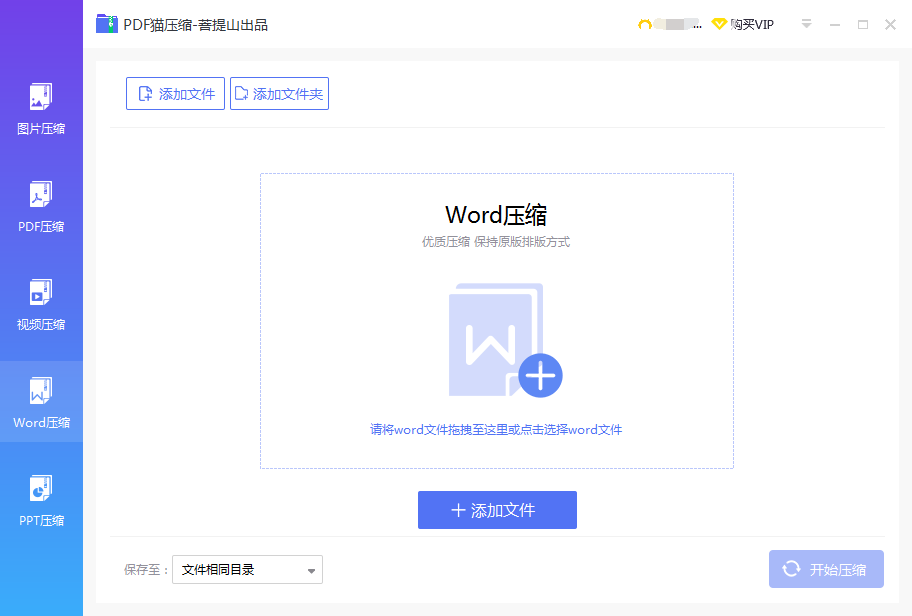Select Word压缩 in the sidebar
The width and height of the screenshot is (912, 616).
click(x=41, y=403)
